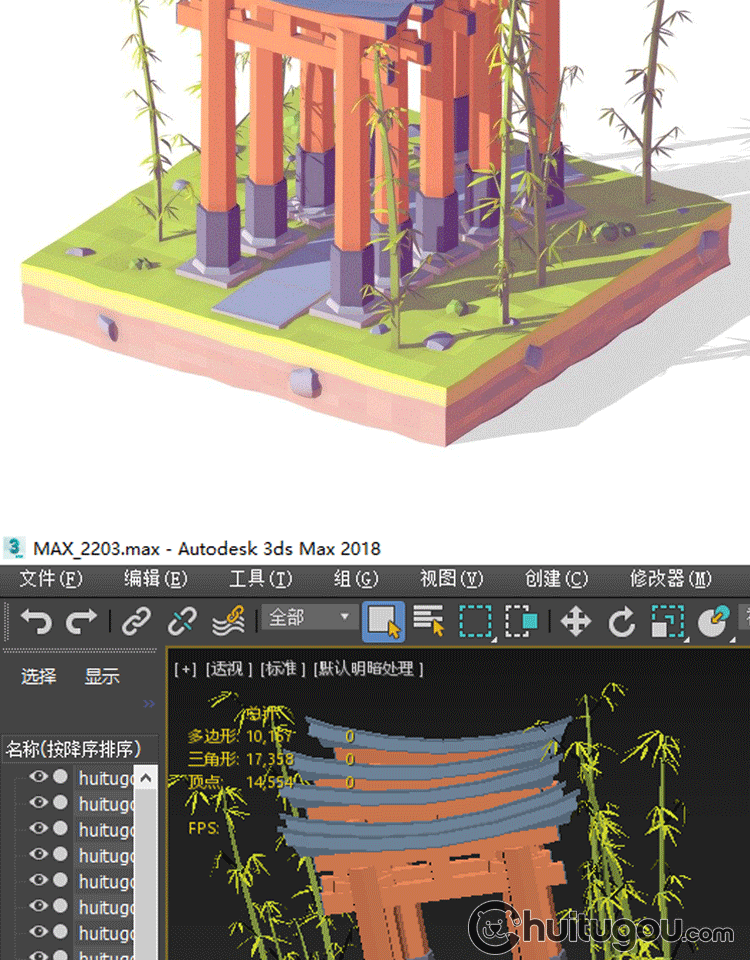Toggle Window/Crossing selection mode

point(521,622)
